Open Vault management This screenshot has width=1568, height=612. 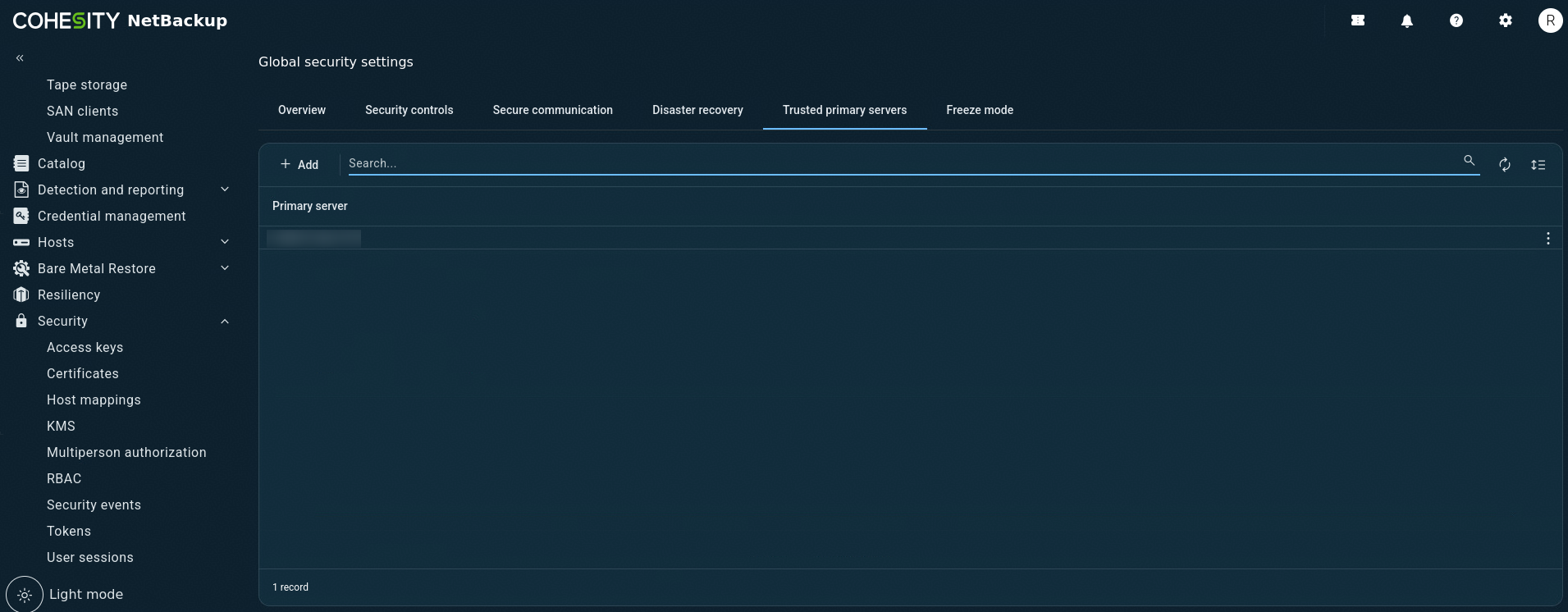(x=105, y=137)
